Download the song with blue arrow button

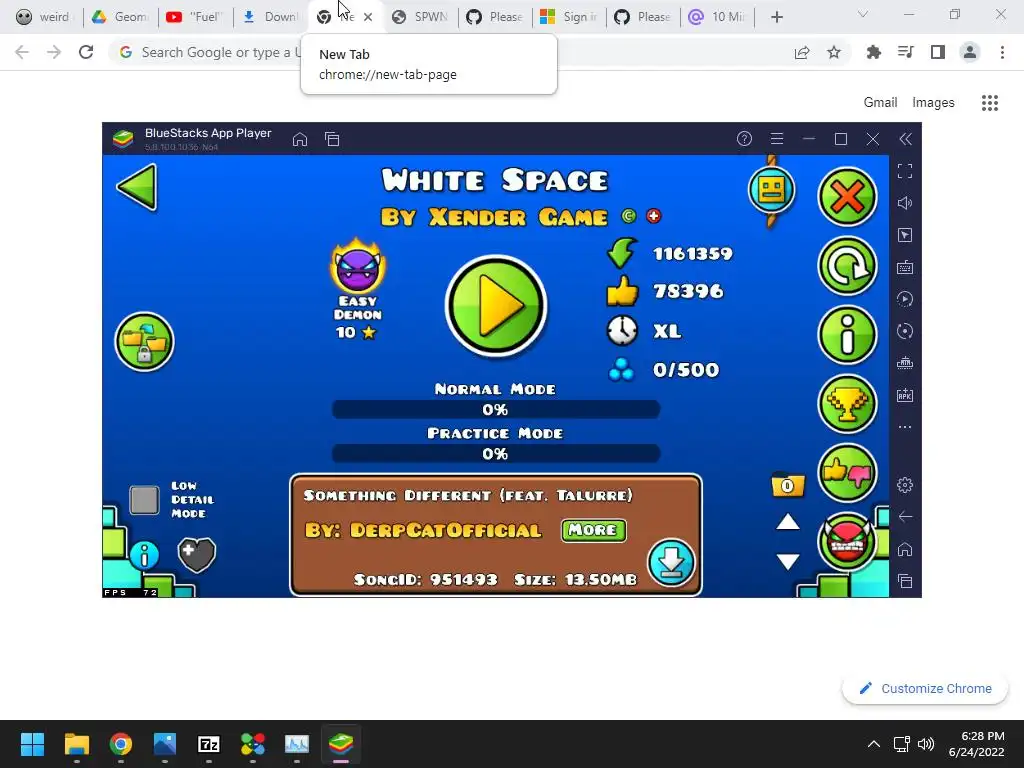pyautogui.click(x=671, y=563)
